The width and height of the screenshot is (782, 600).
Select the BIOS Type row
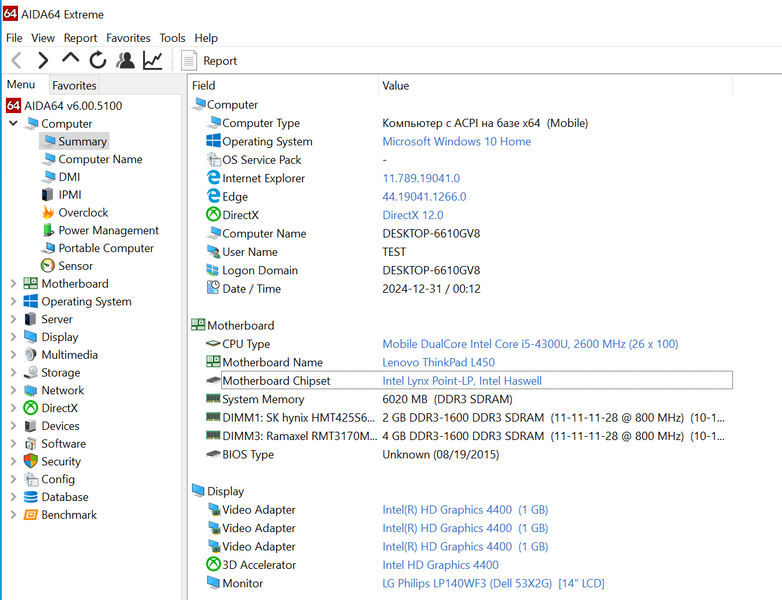469,454
